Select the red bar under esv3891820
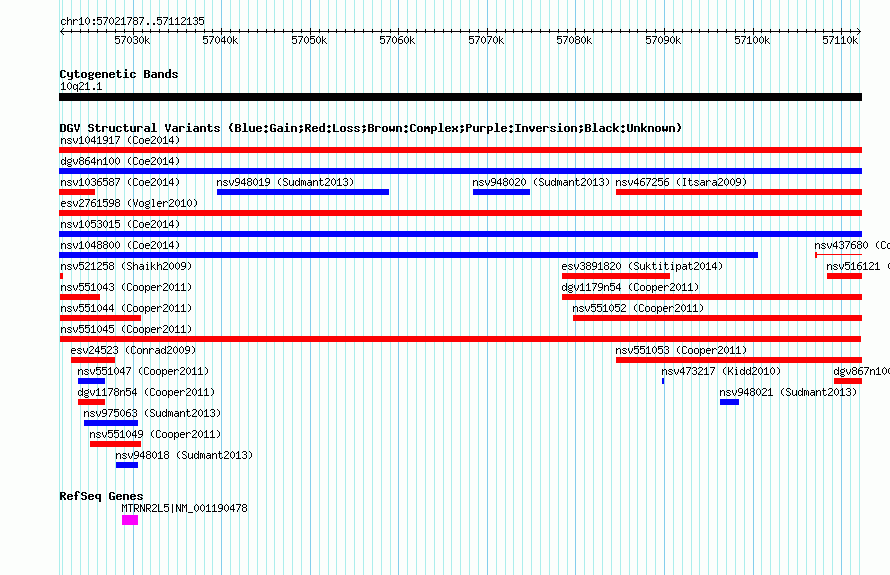The image size is (890, 575). (616, 276)
